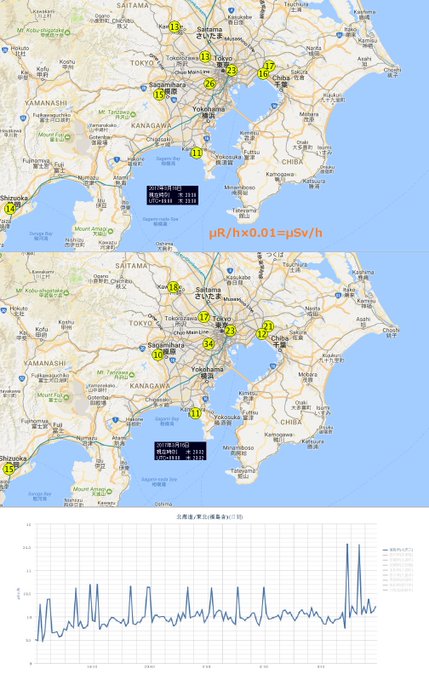
Task: Click the μR/h×0.01=μSv/h formula text
Action: click(266, 233)
